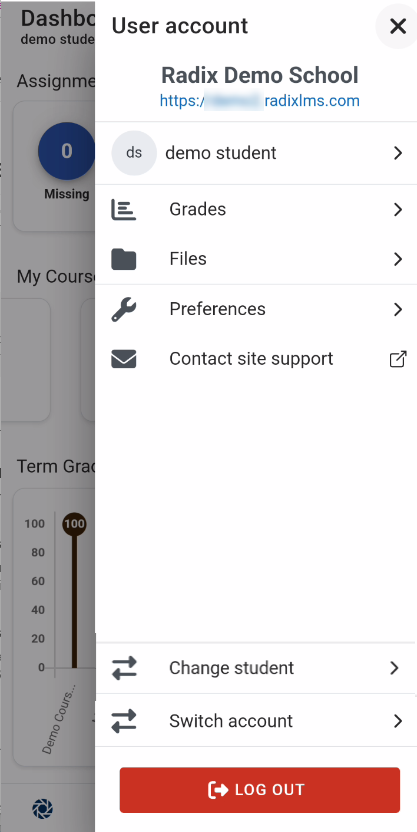Image resolution: width=417 pixels, height=832 pixels.
Task: Select the Change student option
Action: click(x=256, y=668)
